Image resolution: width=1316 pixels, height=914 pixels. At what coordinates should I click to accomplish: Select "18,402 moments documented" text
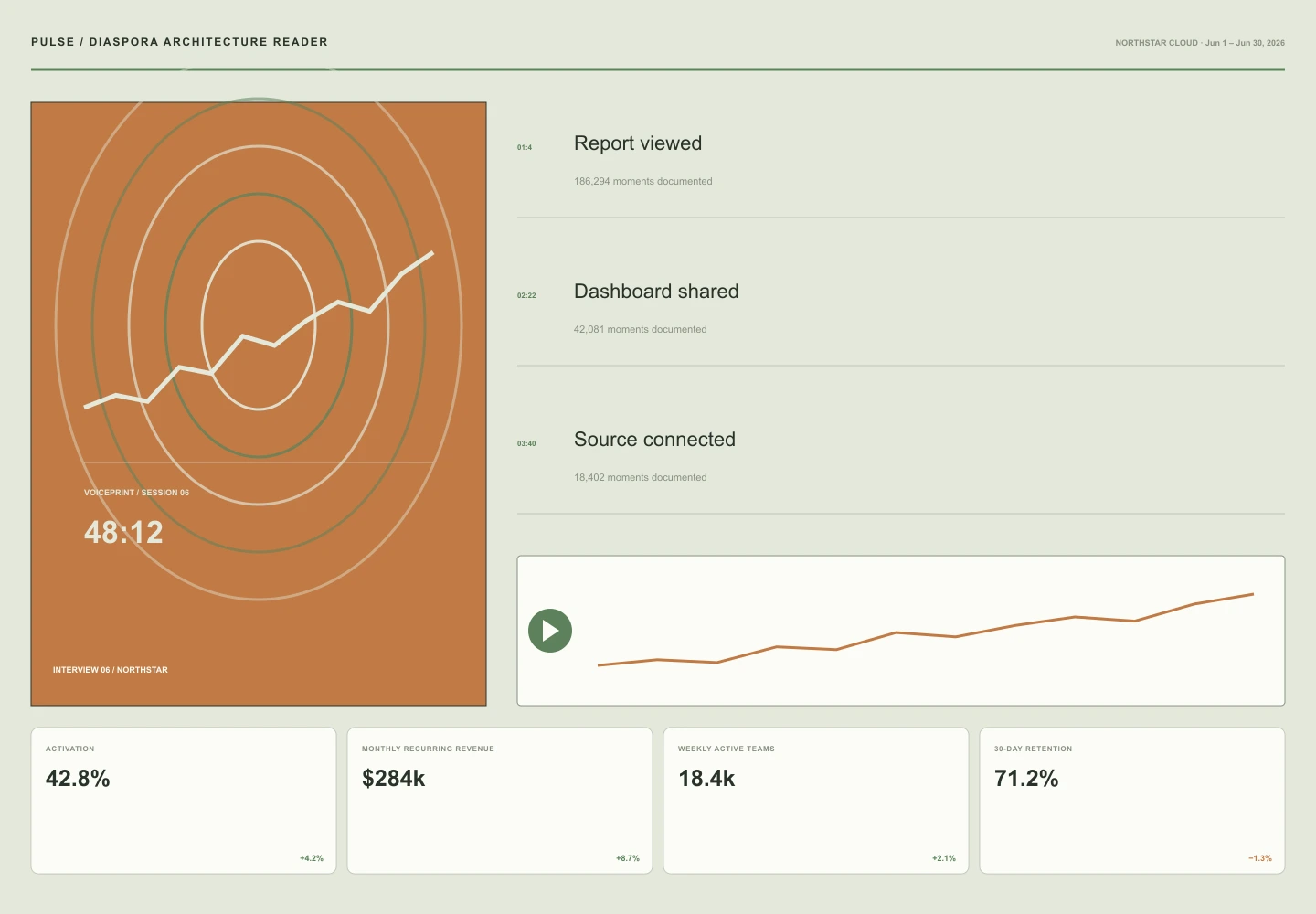pyautogui.click(x=640, y=477)
